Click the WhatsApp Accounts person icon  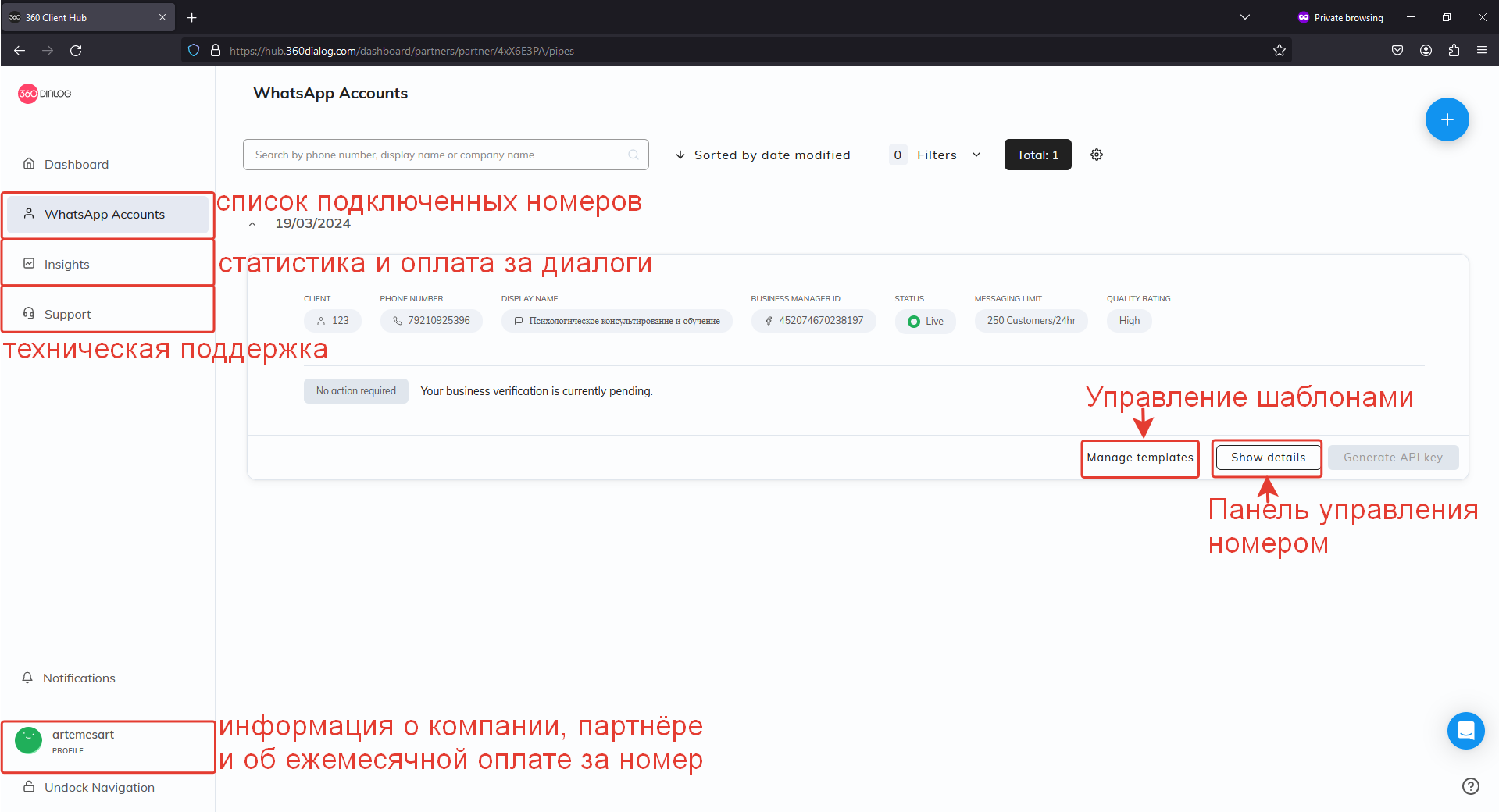pyautogui.click(x=29, y=213)
